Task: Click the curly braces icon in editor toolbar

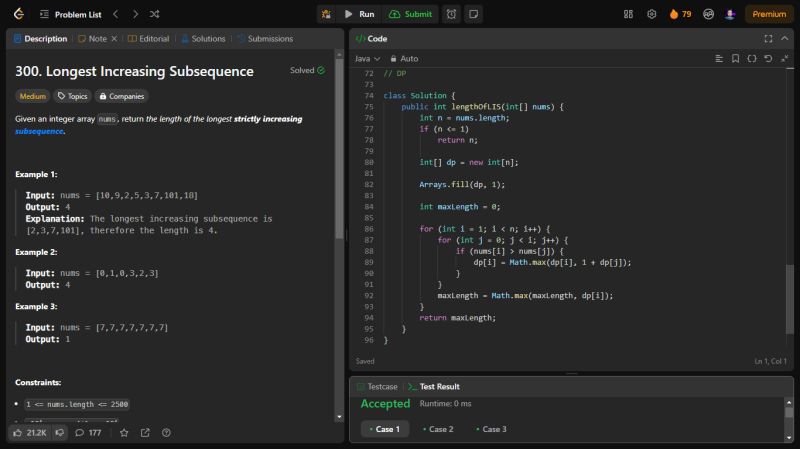Action: (752, 59)
